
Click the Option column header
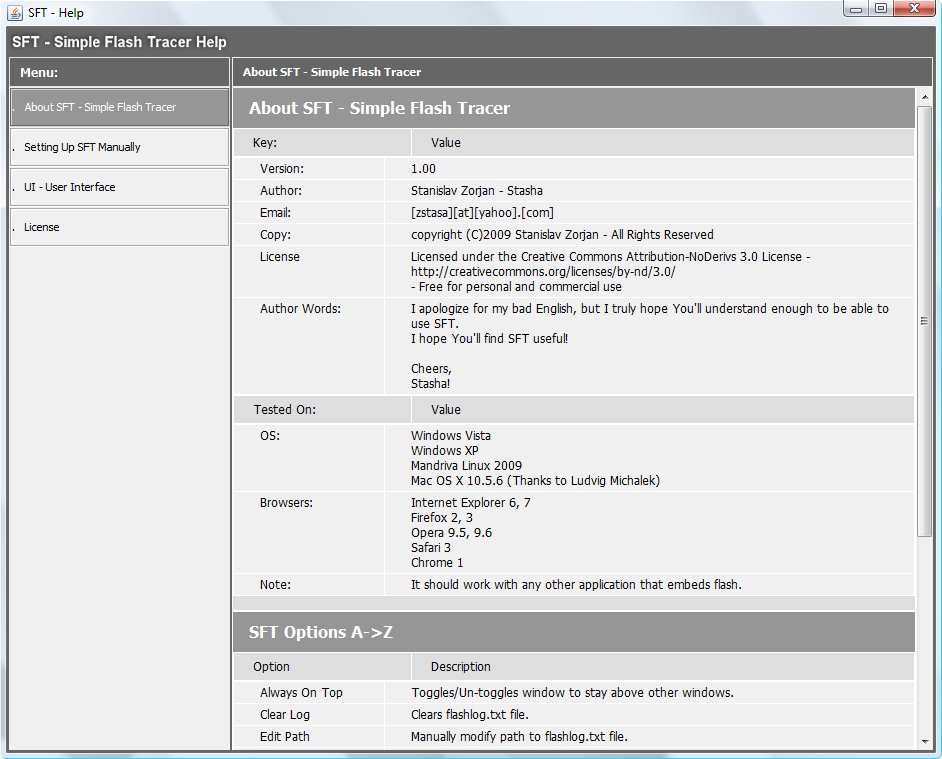coord(272,666)
